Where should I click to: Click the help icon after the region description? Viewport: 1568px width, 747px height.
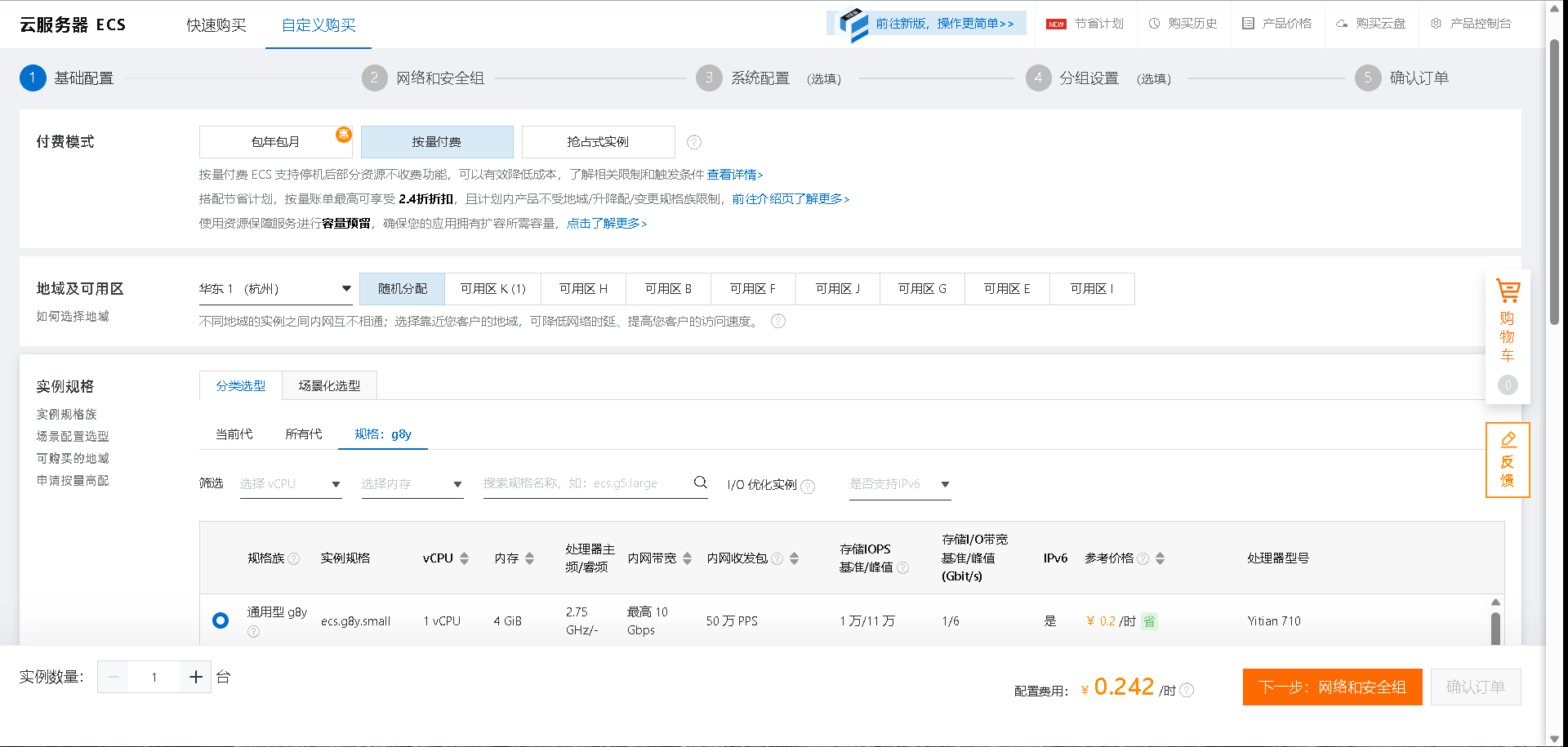pyautogui.click(x=778, y=321)
